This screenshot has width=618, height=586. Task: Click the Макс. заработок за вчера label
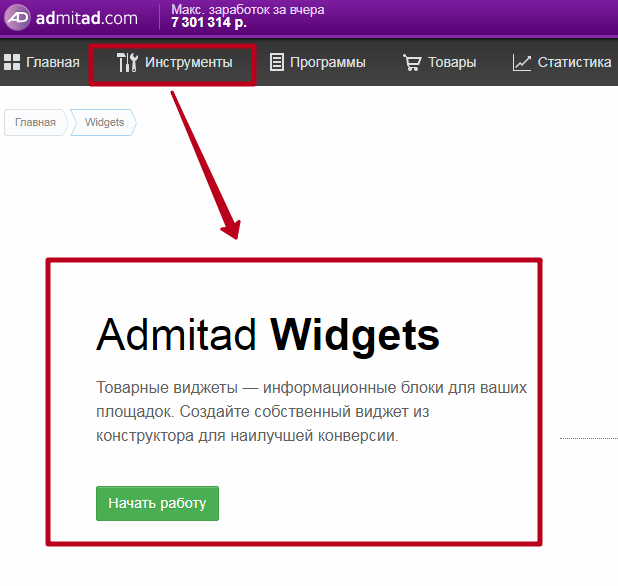(x=248, y=9)
